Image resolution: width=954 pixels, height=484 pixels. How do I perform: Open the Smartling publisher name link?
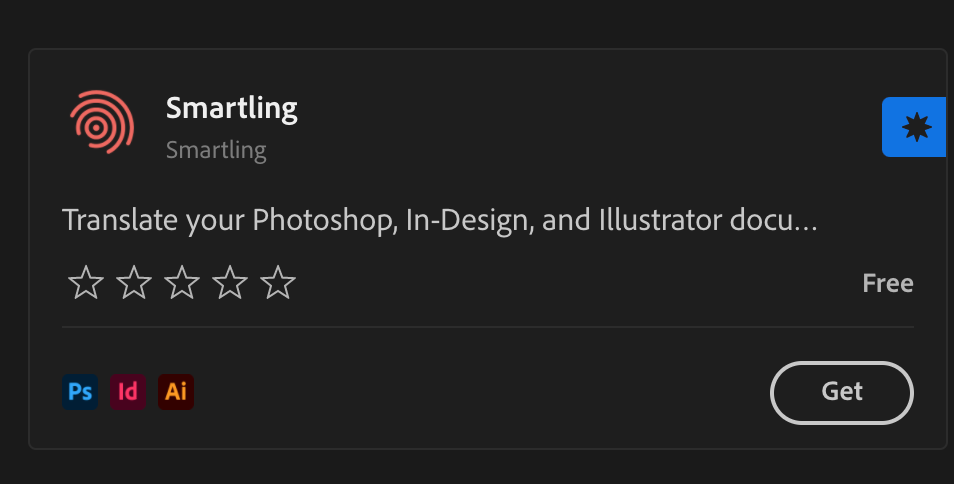pos(216,151)
